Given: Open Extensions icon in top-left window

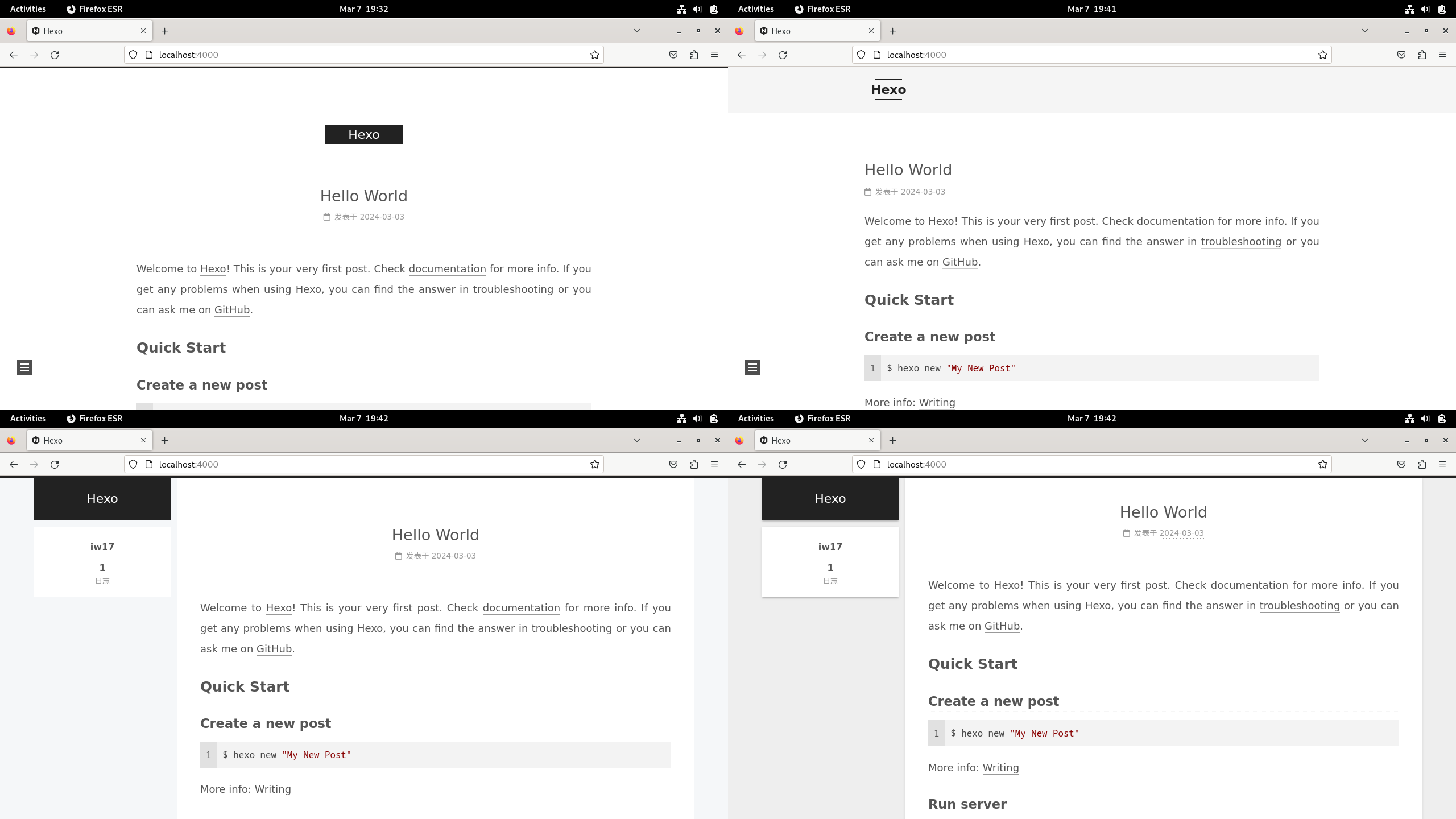Looking at the screenshot, I should (x=694, y=55).
